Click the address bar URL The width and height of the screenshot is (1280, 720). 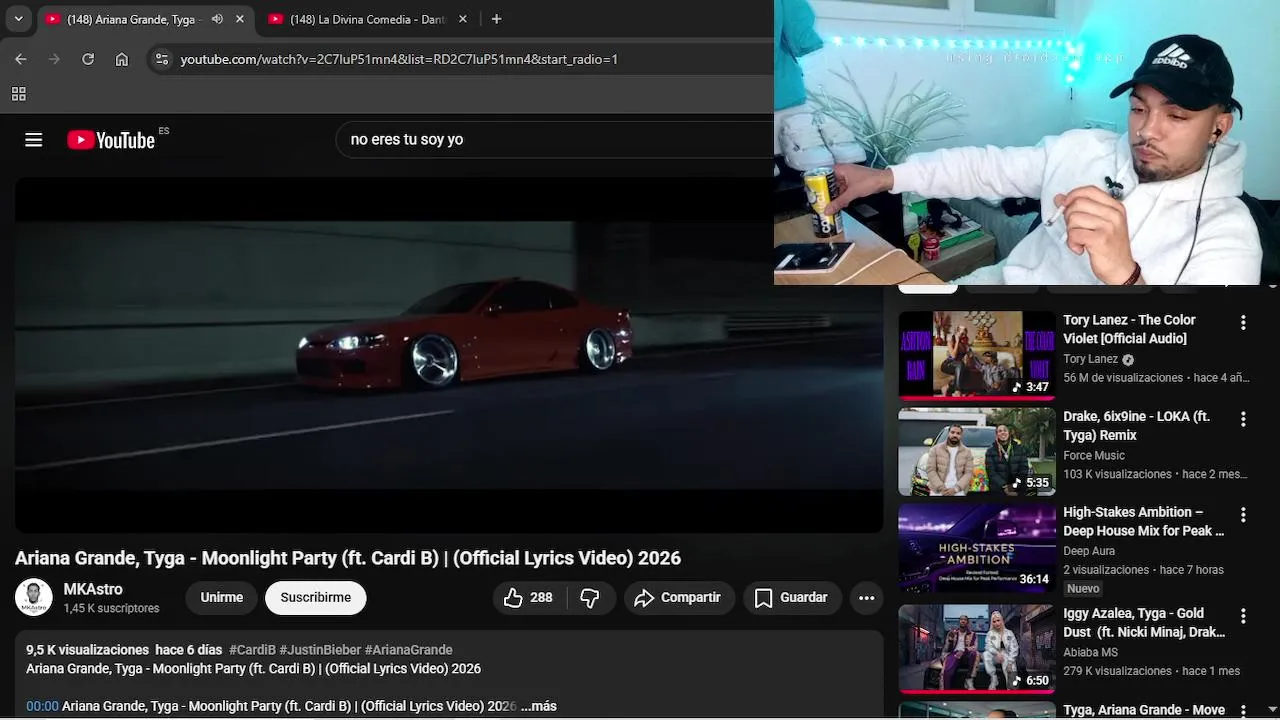[399, 59]
